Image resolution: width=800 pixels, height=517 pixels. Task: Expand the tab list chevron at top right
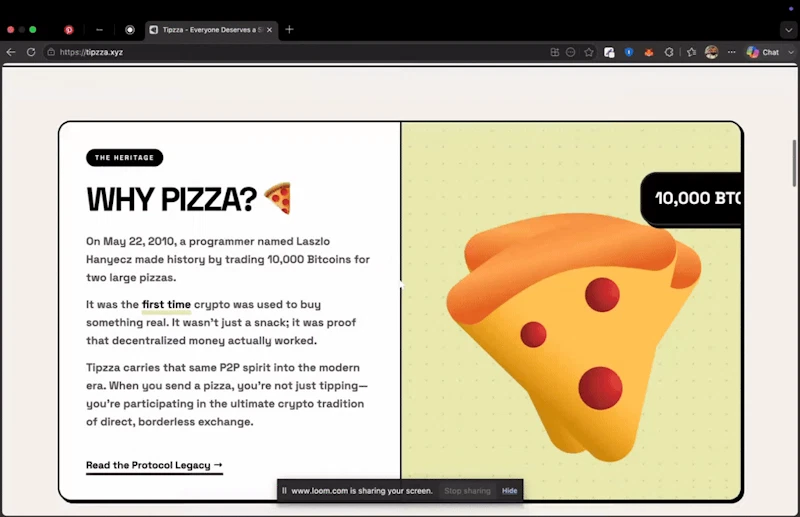(788, 30)
